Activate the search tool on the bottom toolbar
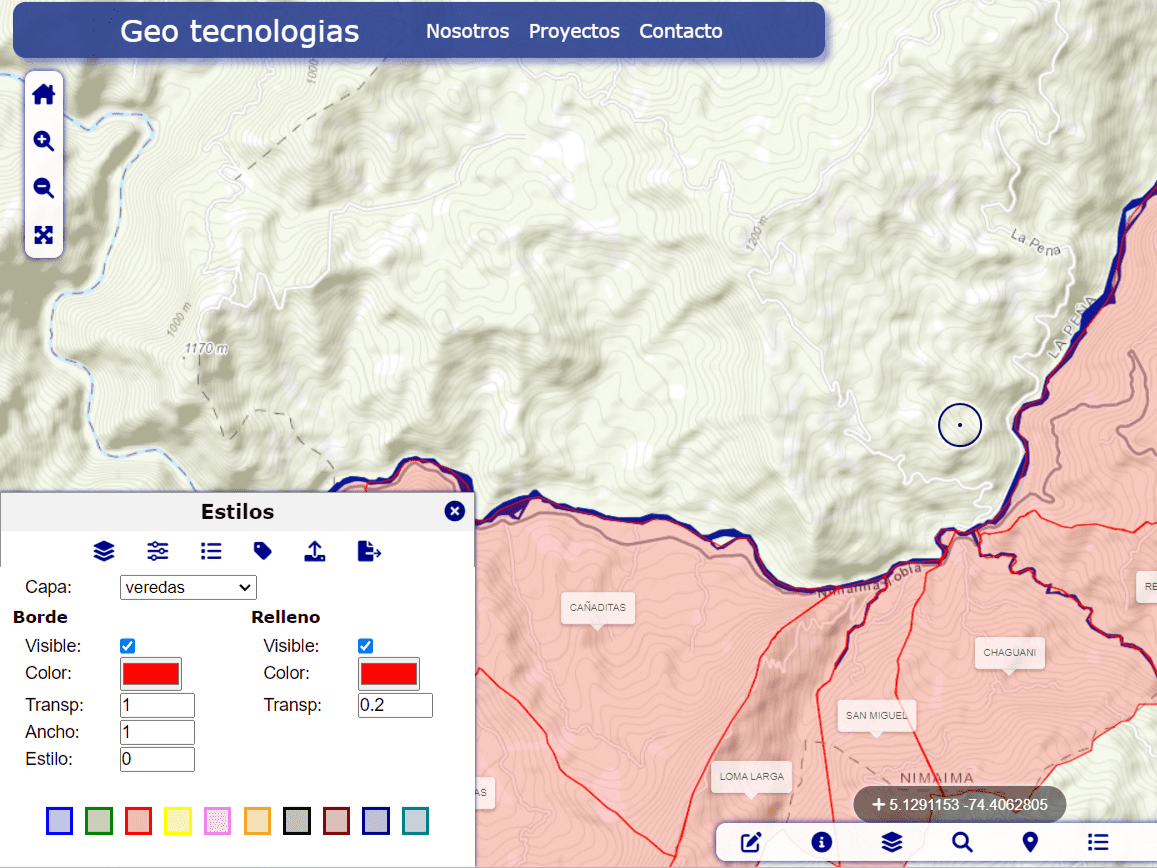The height and width of the screenshot is (868, 1157). 962,842
